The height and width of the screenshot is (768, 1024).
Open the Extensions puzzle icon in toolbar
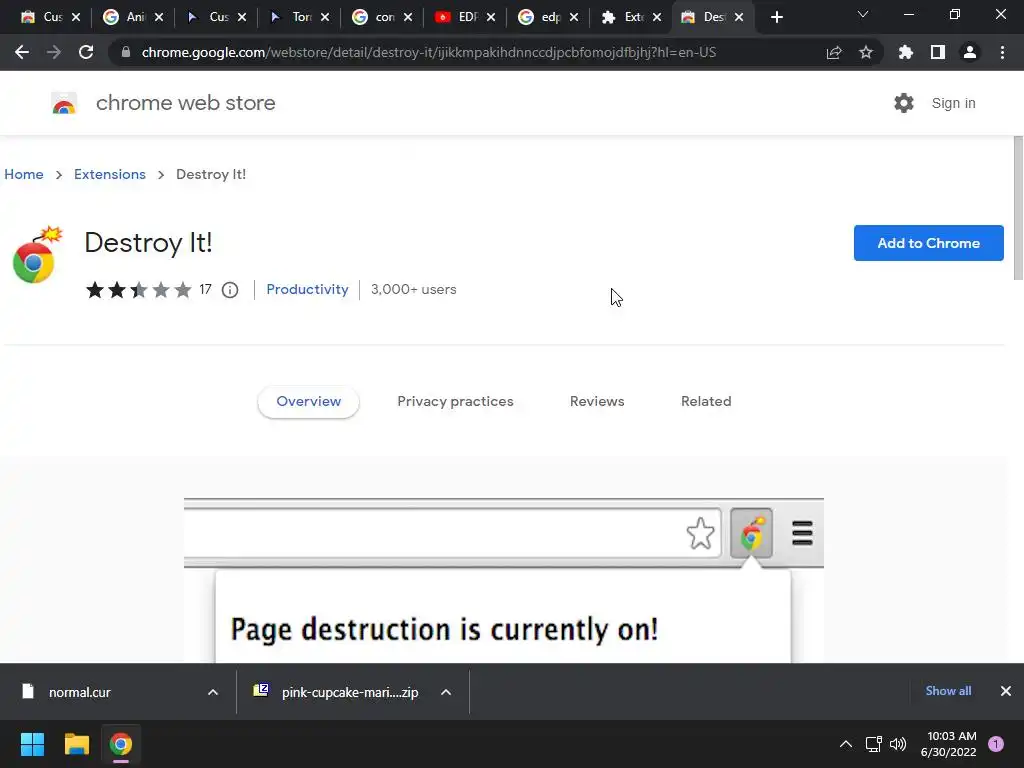(x=906, y=52)
